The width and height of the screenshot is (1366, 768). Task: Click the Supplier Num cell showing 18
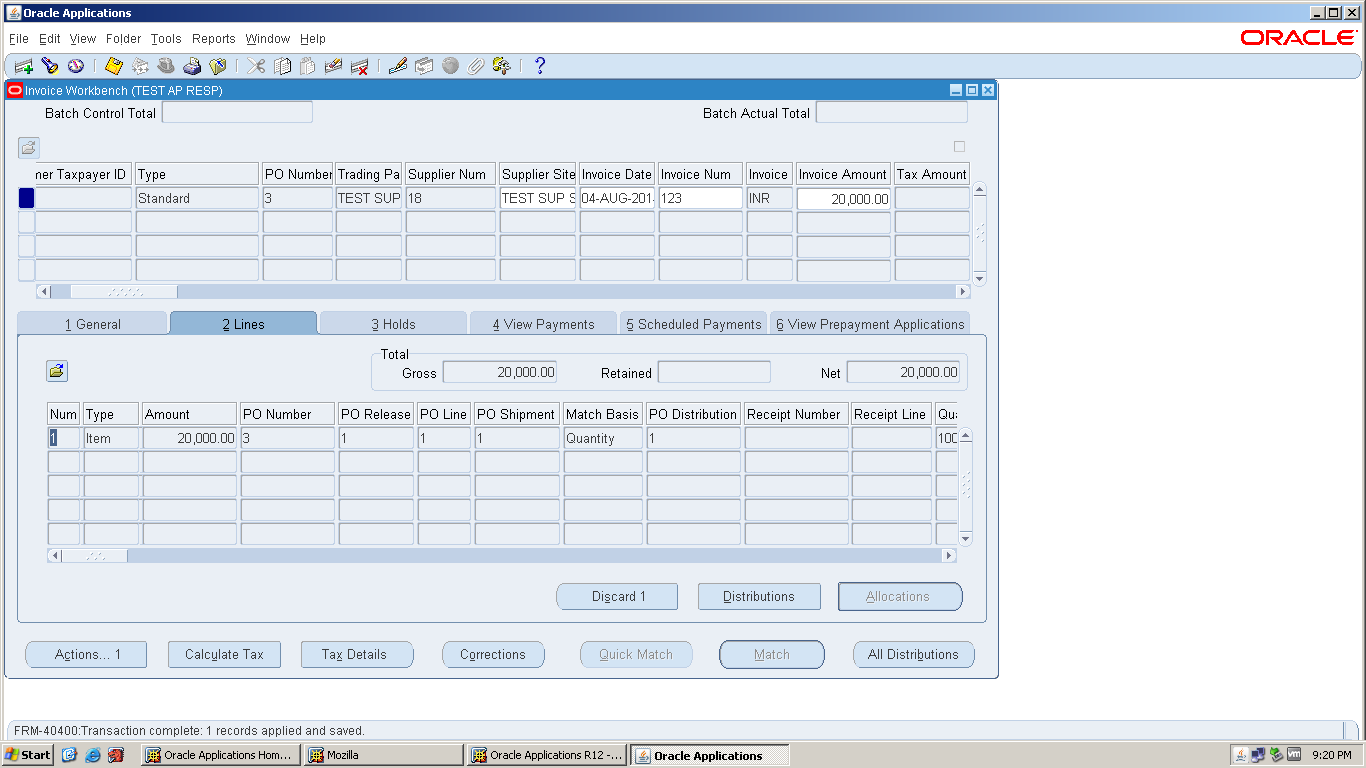coord(450,198)
